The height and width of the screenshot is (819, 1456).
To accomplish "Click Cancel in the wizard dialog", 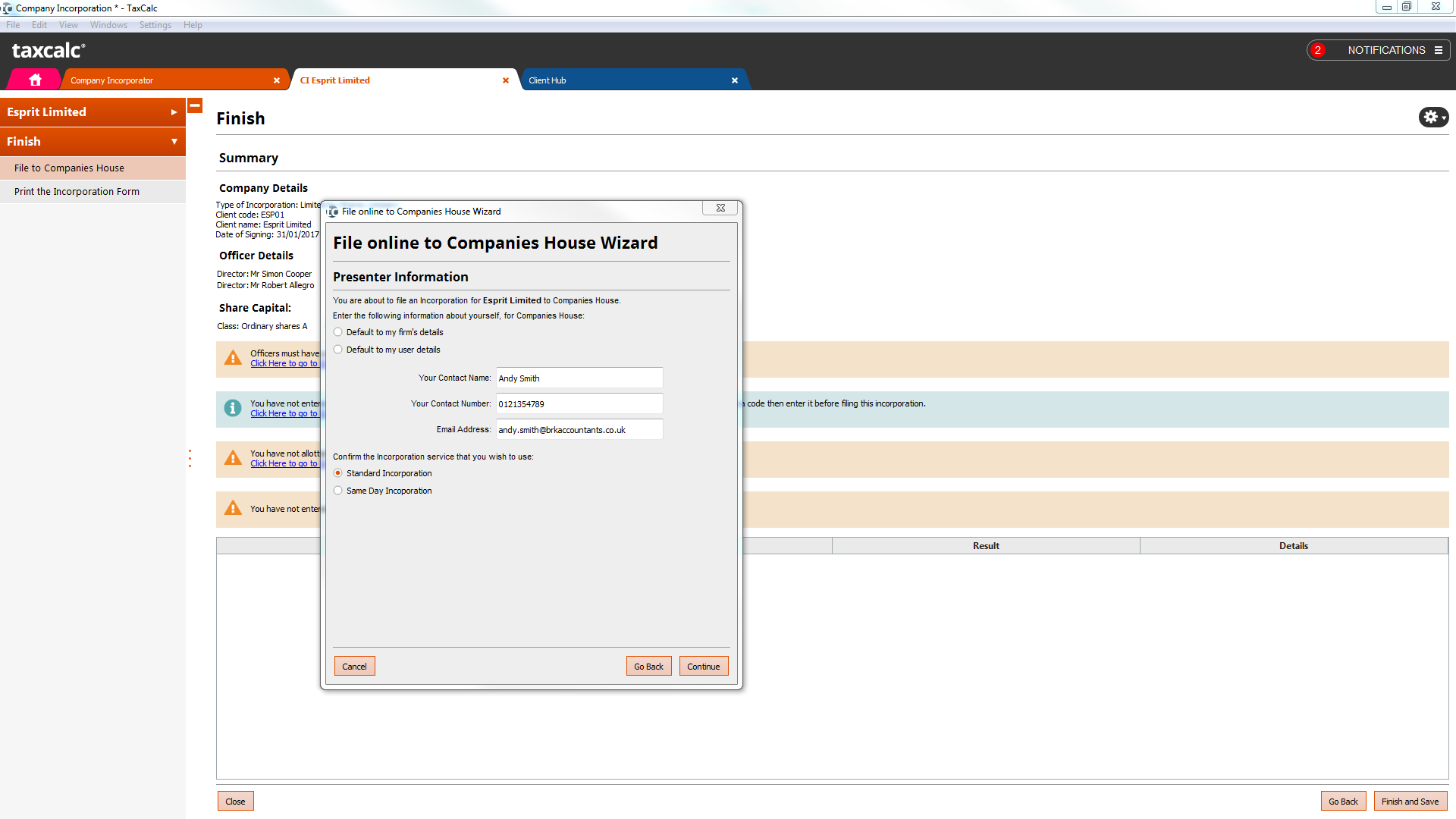I will click(354, 667).
